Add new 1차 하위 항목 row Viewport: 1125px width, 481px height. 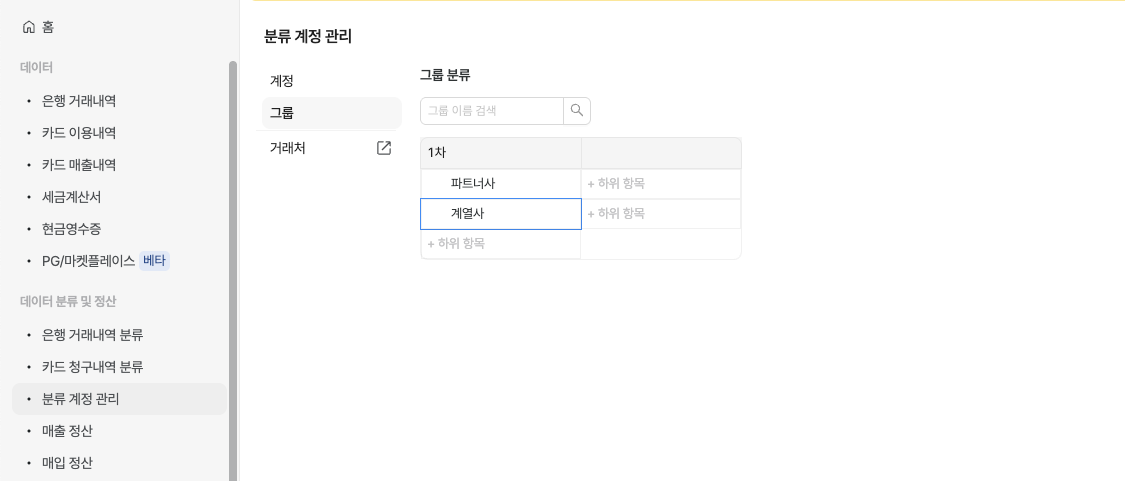(456, 244)
